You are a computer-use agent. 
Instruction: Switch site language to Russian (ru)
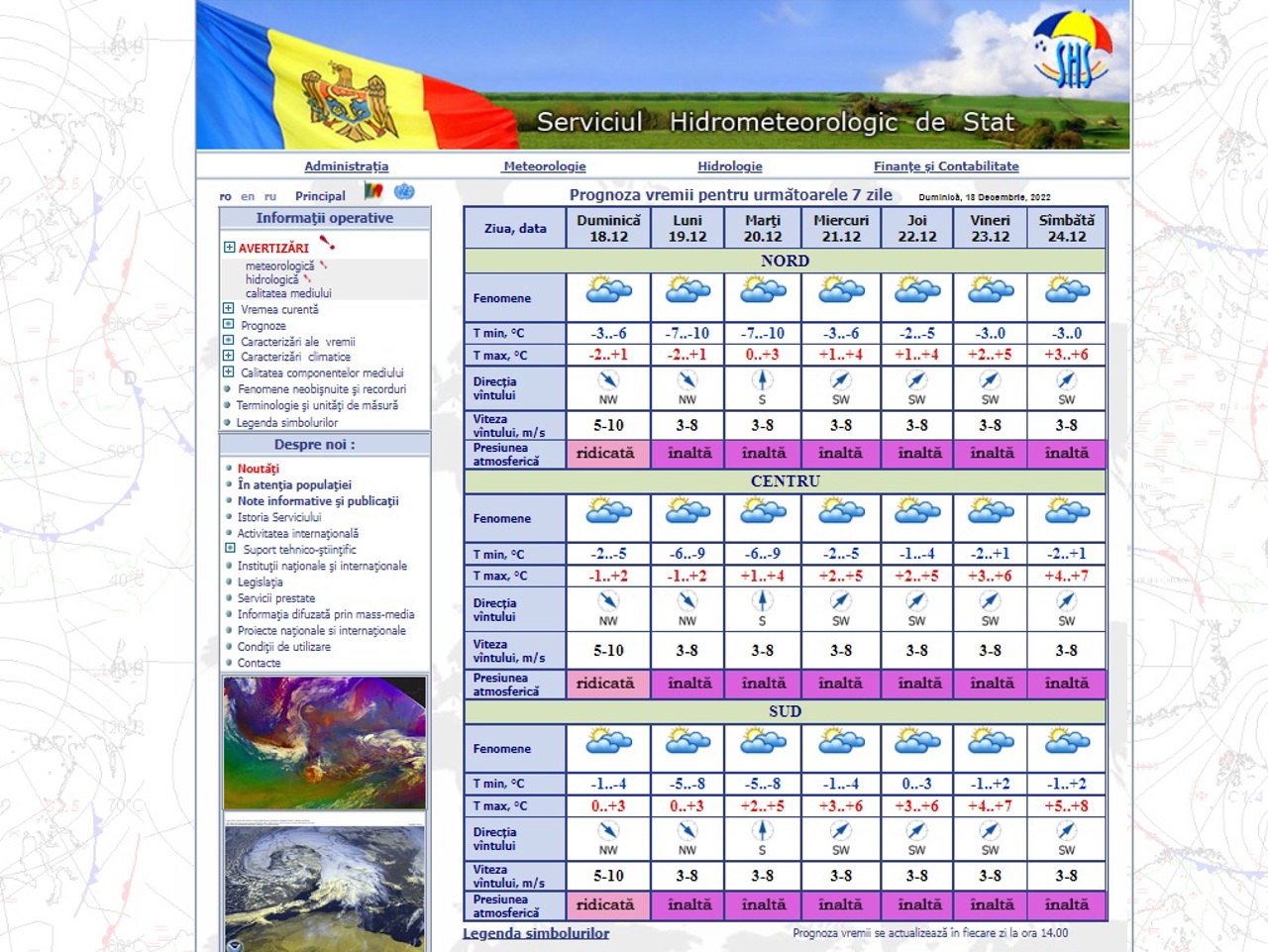(270, 197)
